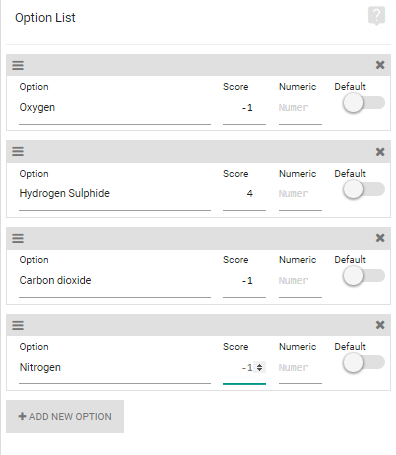Turn on Default for Carbon dioxide
This screenshot has width=396, height=455.
tap(363, 276)
